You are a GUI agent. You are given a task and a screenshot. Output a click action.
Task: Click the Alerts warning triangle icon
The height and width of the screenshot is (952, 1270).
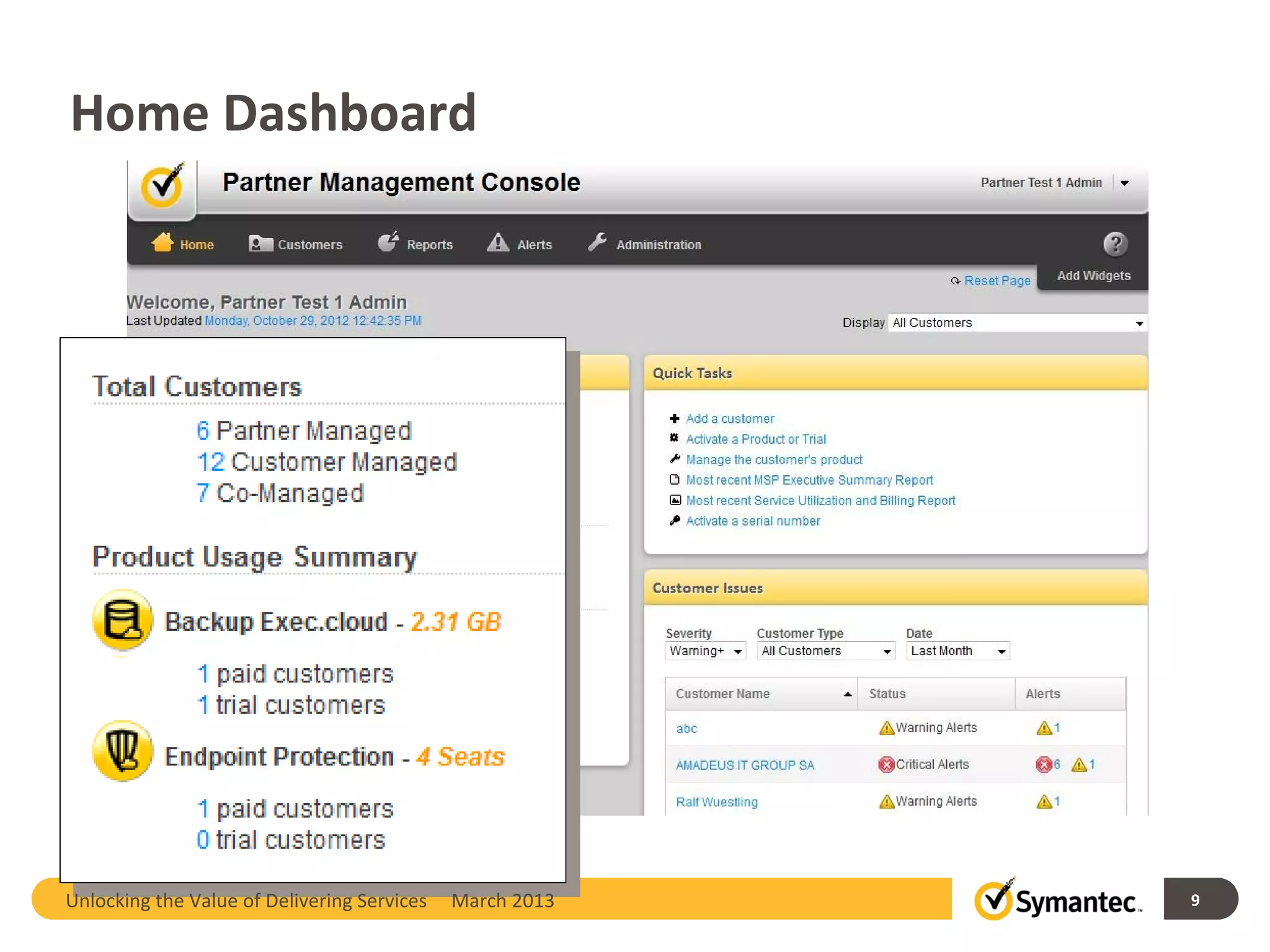coord(497,242)
